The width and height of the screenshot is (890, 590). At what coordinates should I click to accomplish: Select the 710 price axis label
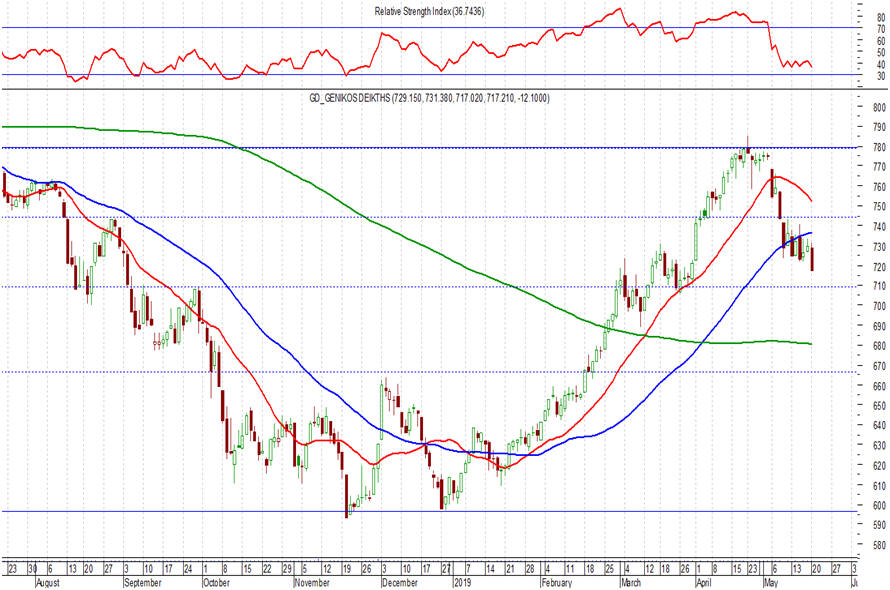tap(880, 286)
